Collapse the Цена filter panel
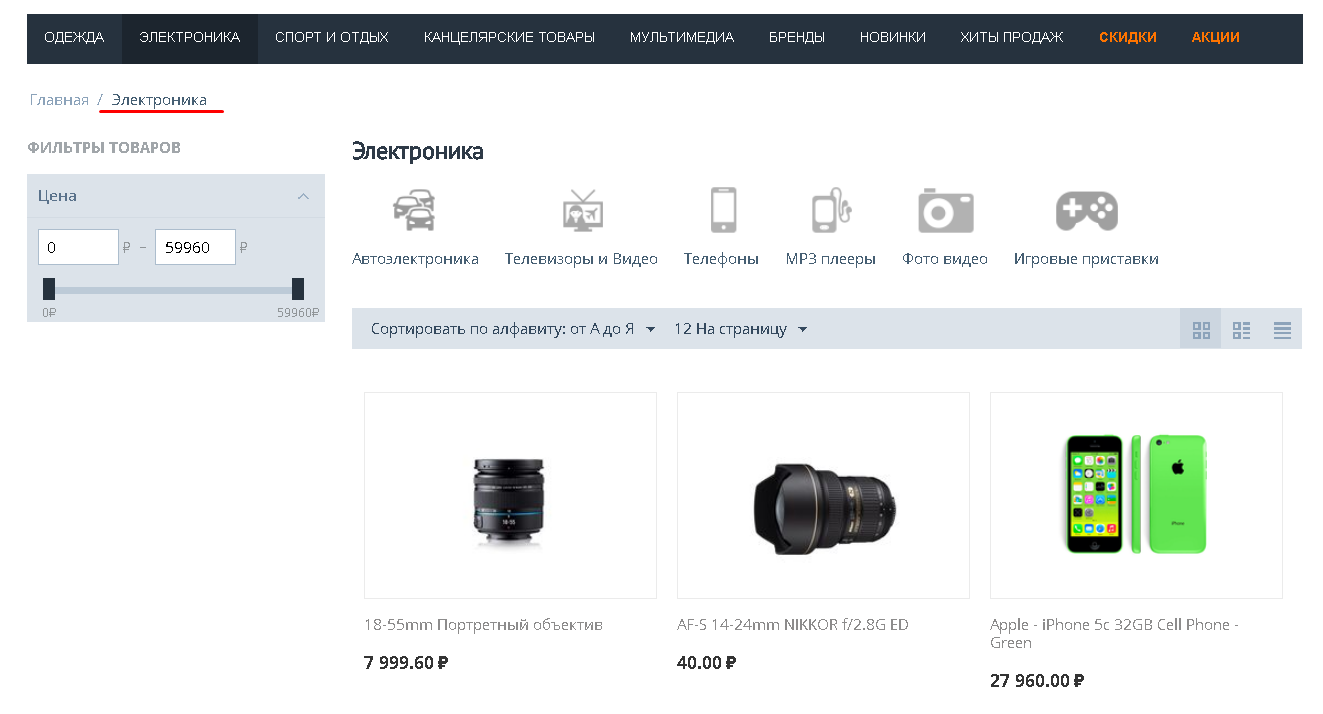 click(303, 196)
